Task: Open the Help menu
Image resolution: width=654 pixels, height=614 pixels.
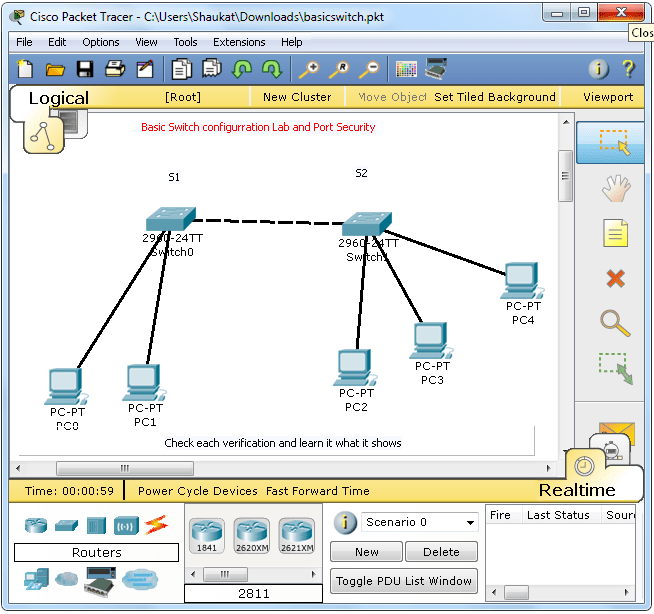Action: (x=292, y=42)
